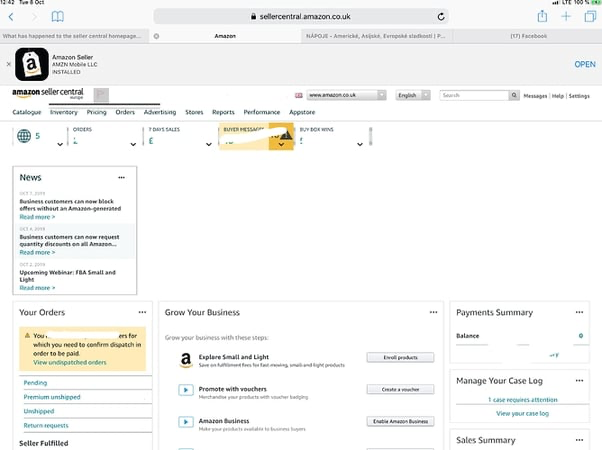
Task: Open the English language dropdown
Action: point(413,95)
